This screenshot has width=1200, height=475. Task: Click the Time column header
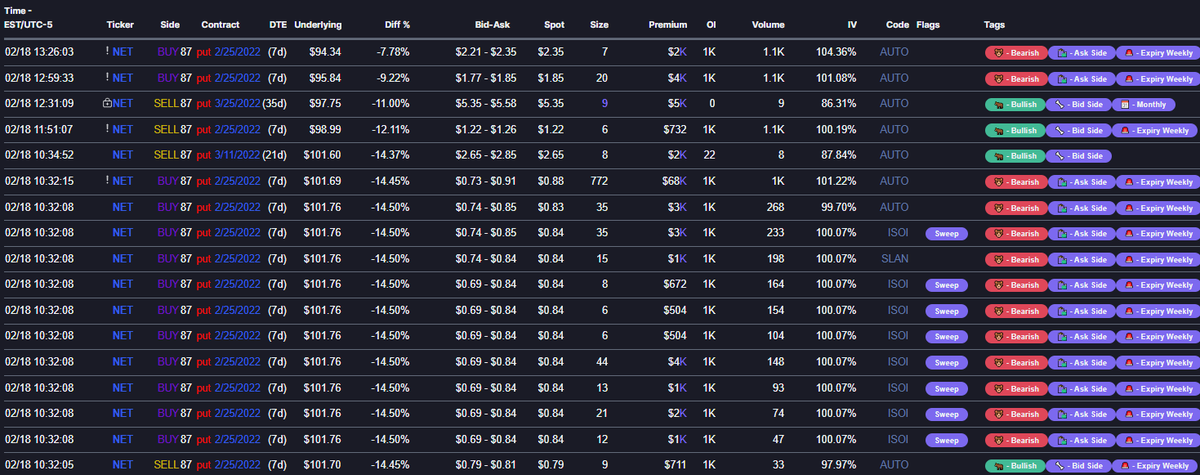(x=28, y=17)
